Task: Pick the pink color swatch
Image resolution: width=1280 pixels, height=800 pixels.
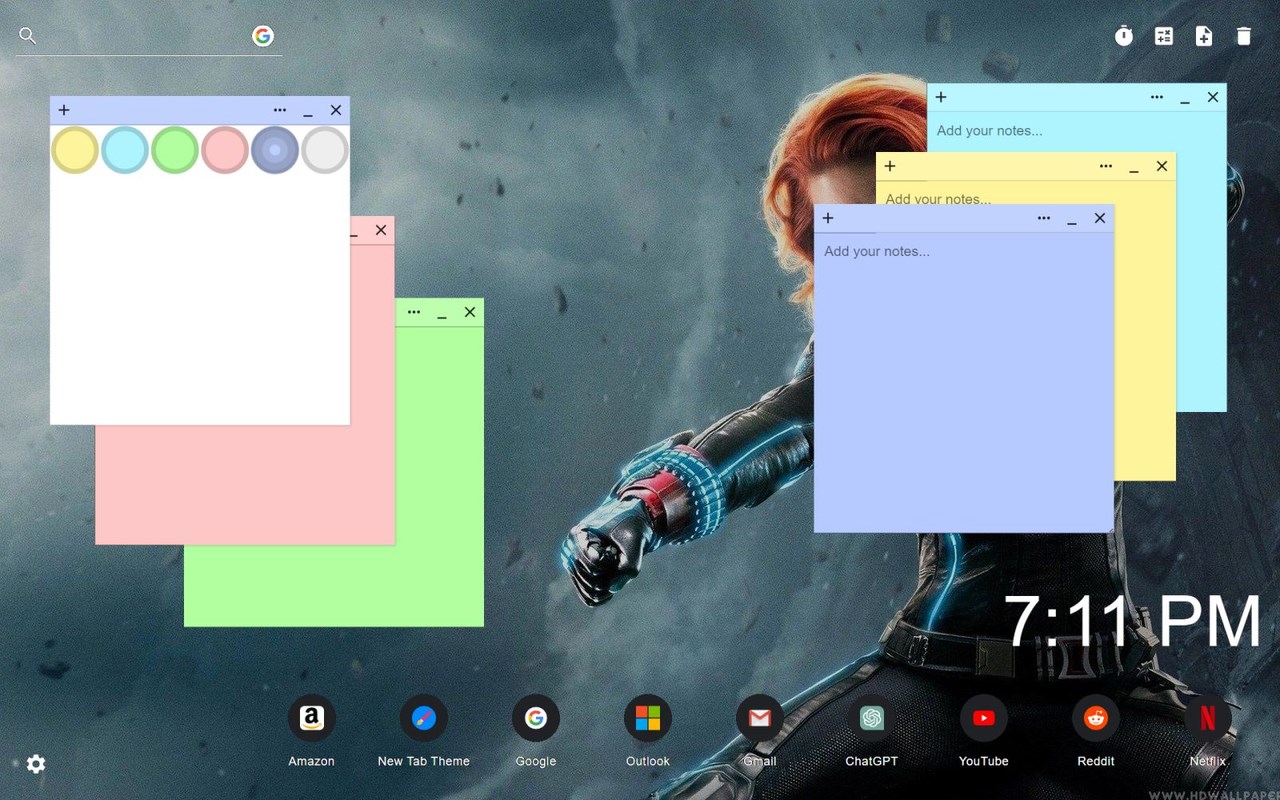Action: click(x=225, y=150)
